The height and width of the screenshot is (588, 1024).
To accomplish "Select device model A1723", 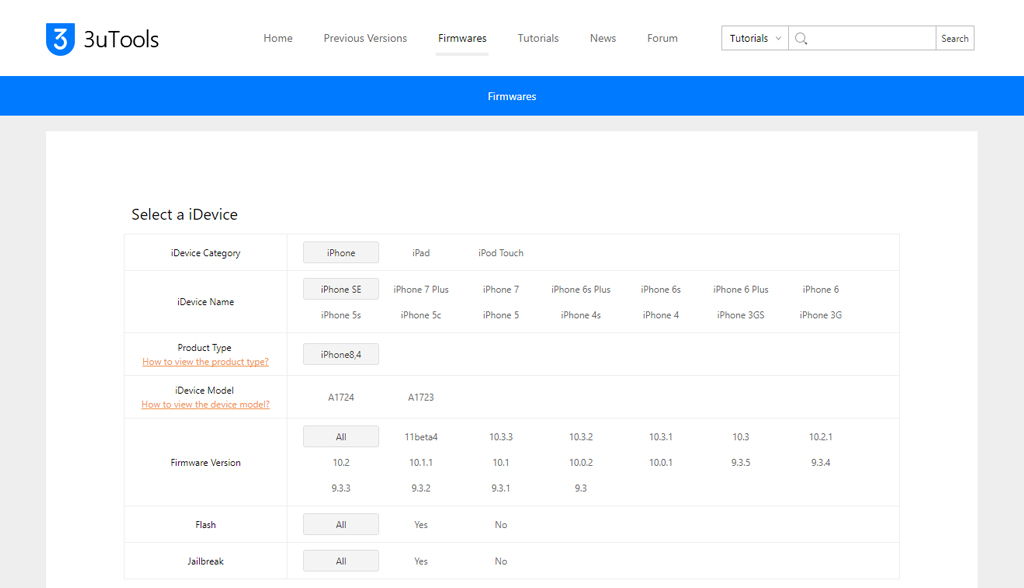I will point(421,397).
